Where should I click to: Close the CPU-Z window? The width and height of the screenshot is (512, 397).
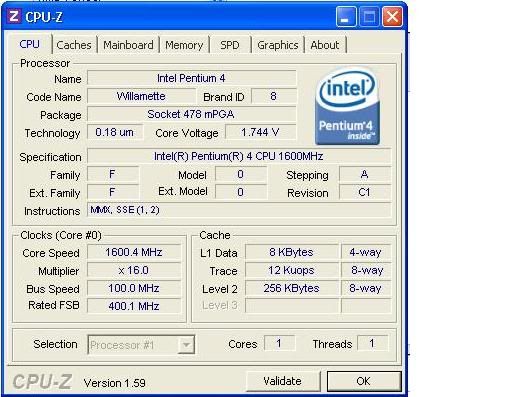click(392, 17)
